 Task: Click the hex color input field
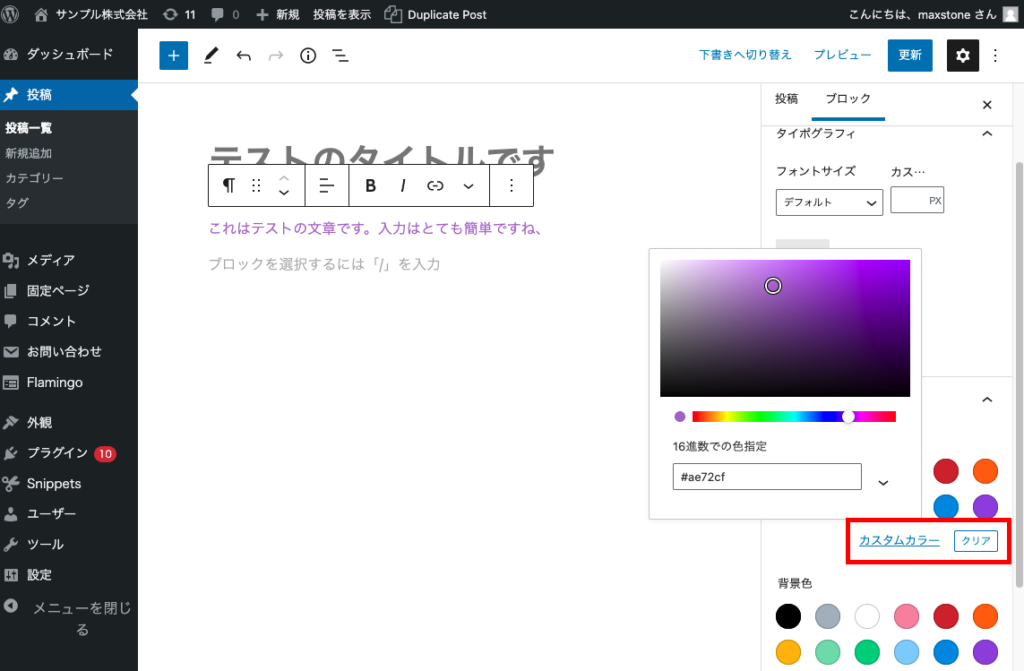pos(766,477)
